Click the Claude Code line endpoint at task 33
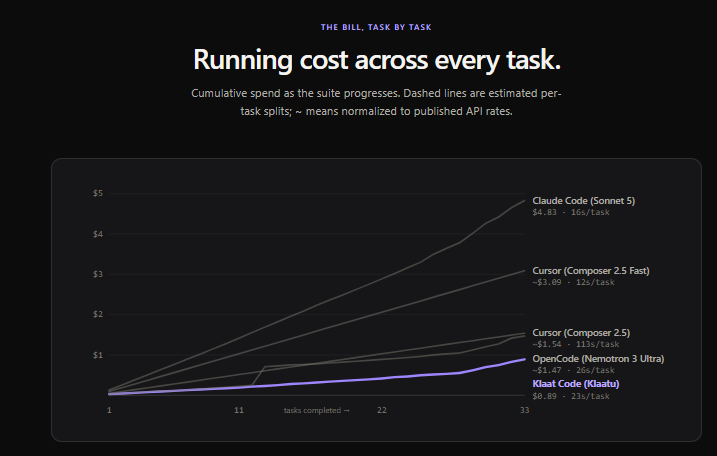 [524, 200]
